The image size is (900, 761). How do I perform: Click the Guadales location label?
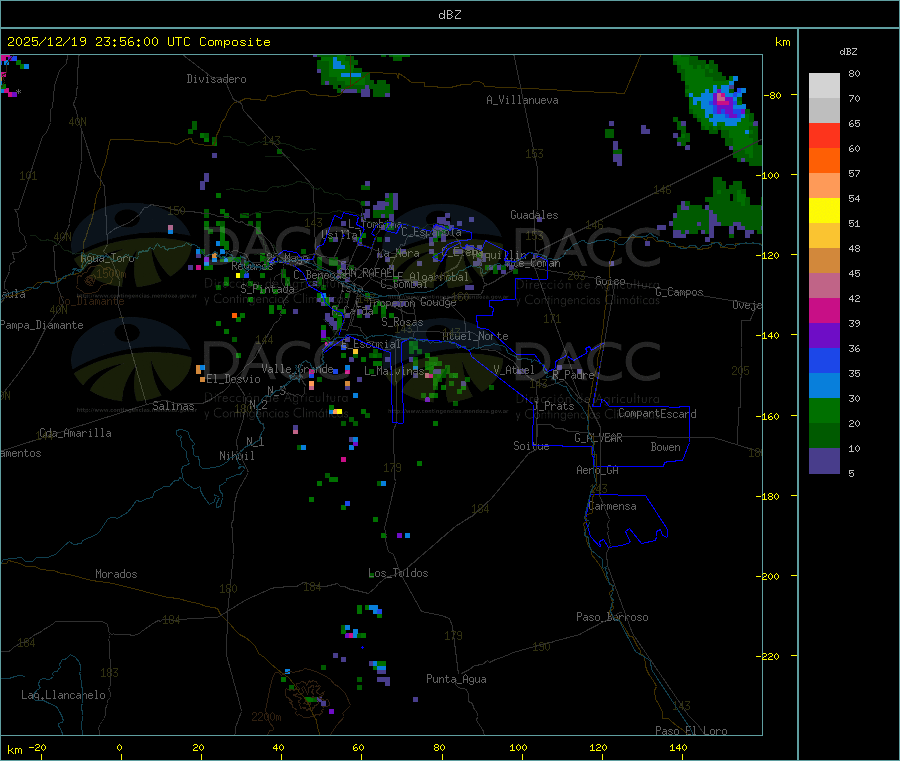(534, 215)
